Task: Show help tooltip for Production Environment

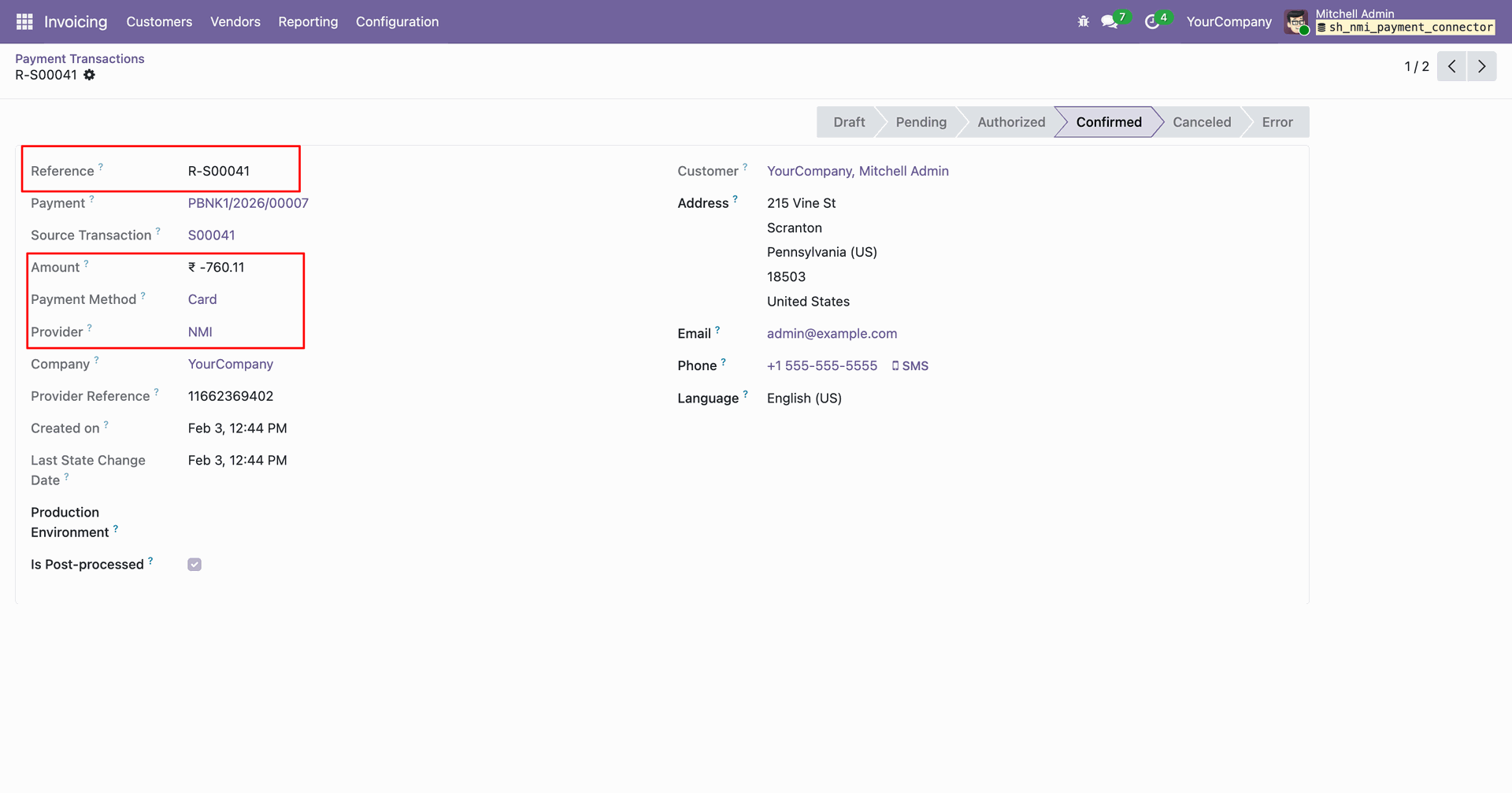Action: pyautogui.click(x=116, y=528)
